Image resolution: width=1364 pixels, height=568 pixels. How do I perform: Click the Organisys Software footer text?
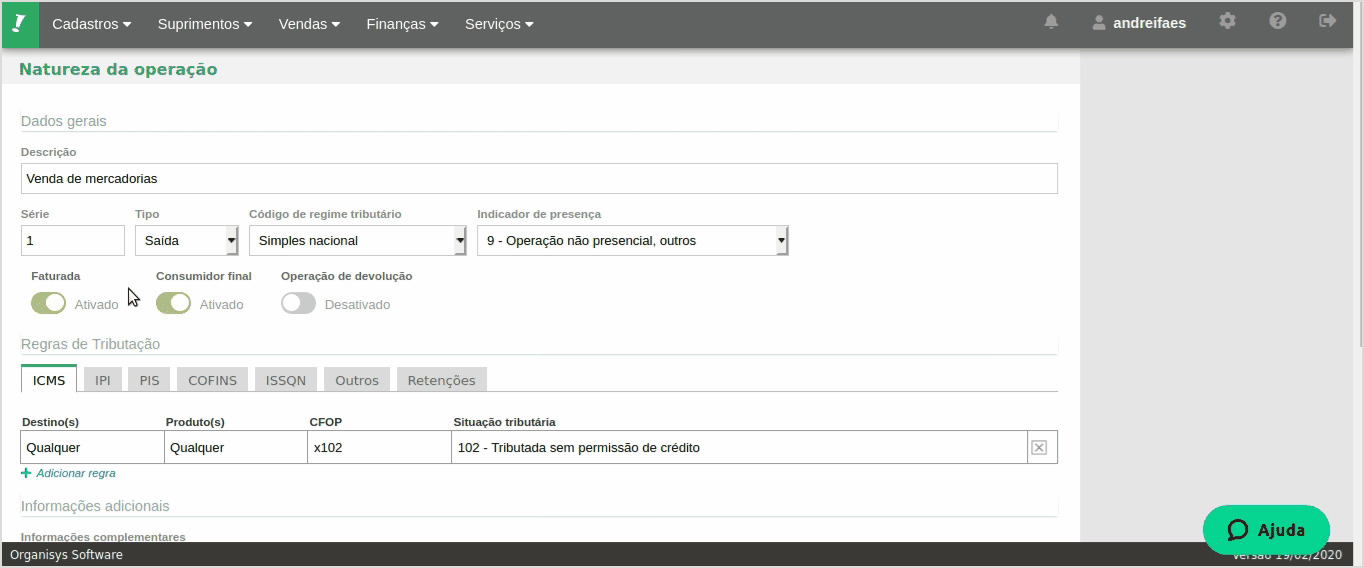(66, 555)
